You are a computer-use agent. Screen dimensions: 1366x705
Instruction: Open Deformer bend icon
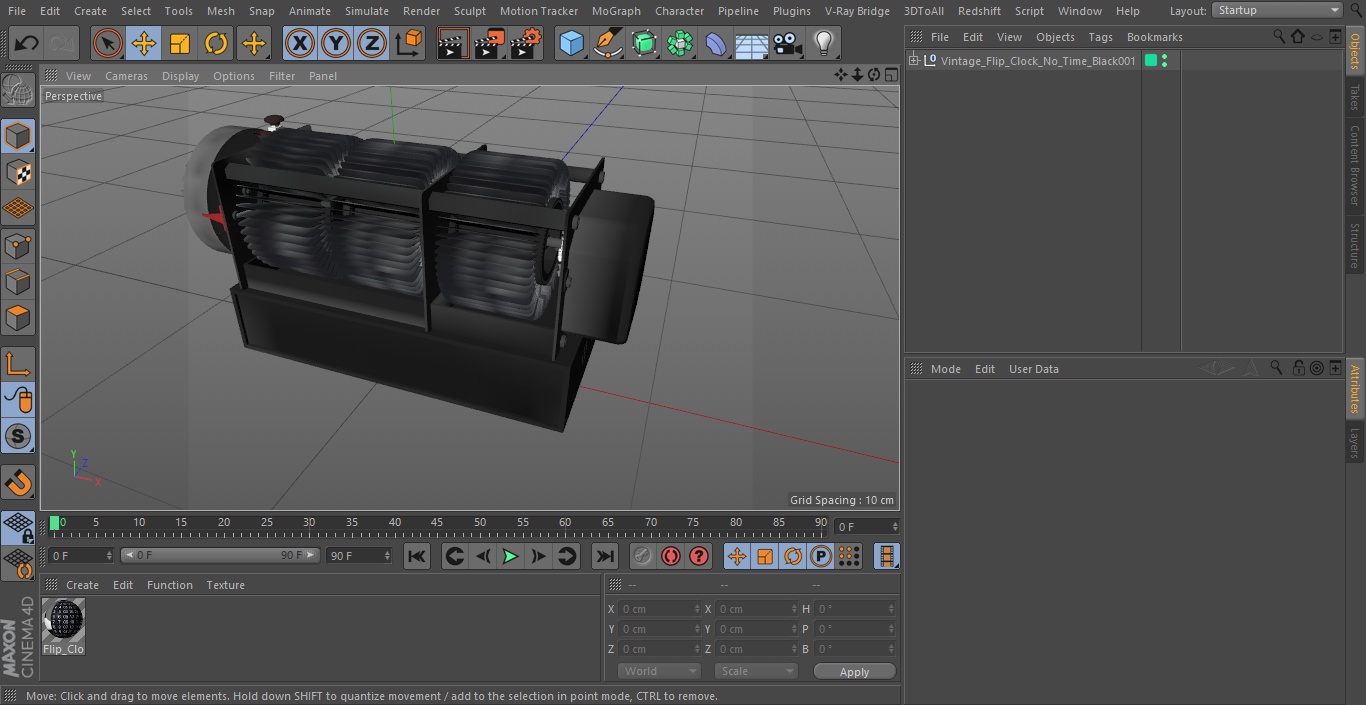point(716,43)
